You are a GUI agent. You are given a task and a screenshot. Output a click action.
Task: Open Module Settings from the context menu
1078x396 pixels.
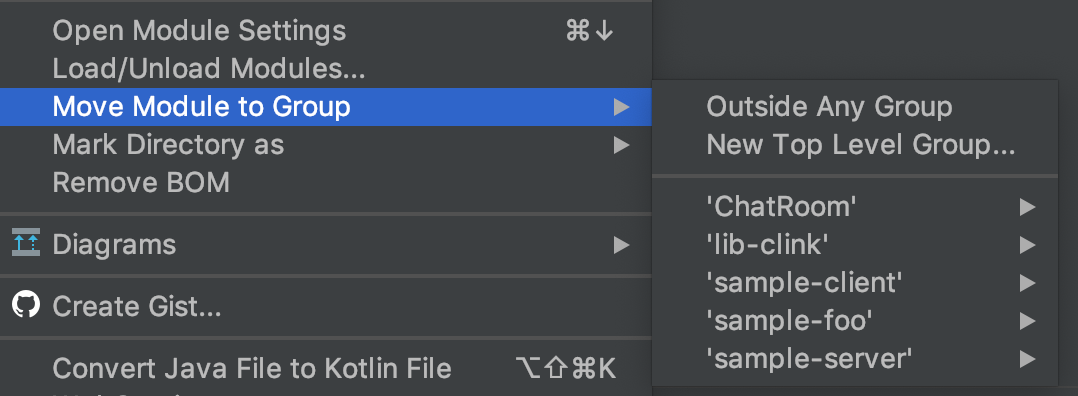(x=326, y=31)
